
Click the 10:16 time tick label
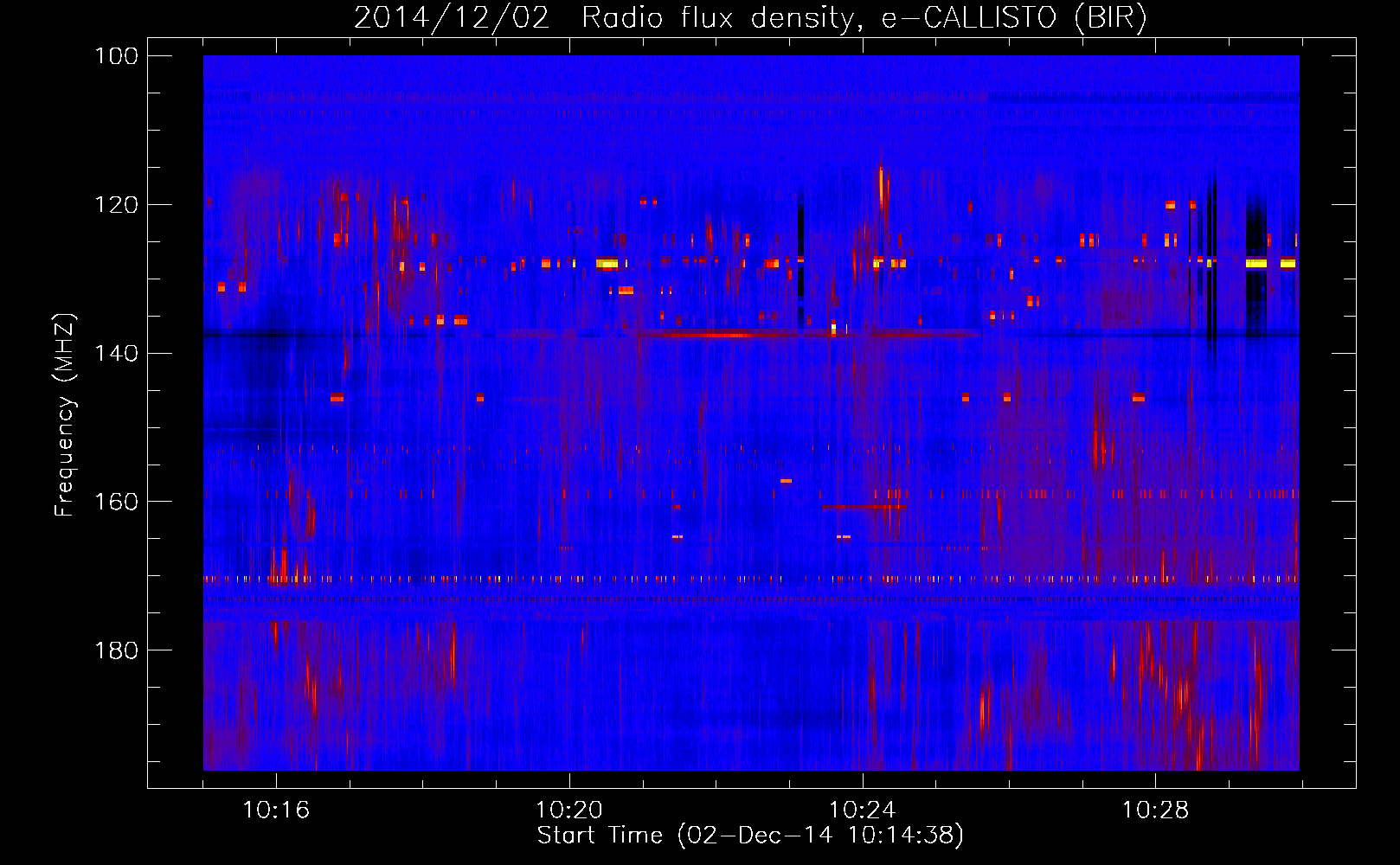pyautogui.click(x=276, y=811)
